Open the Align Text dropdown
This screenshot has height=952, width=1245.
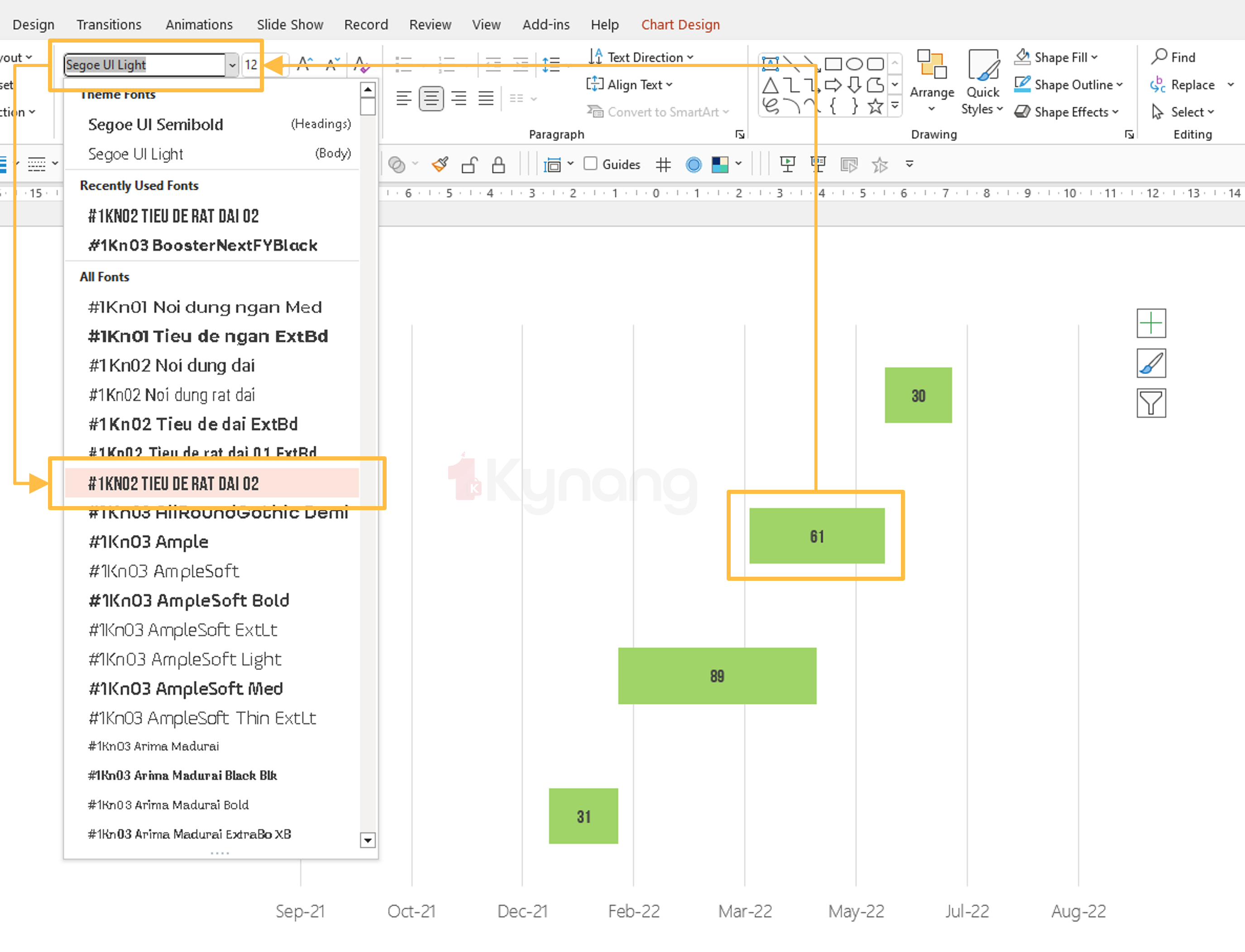(630, 85)
